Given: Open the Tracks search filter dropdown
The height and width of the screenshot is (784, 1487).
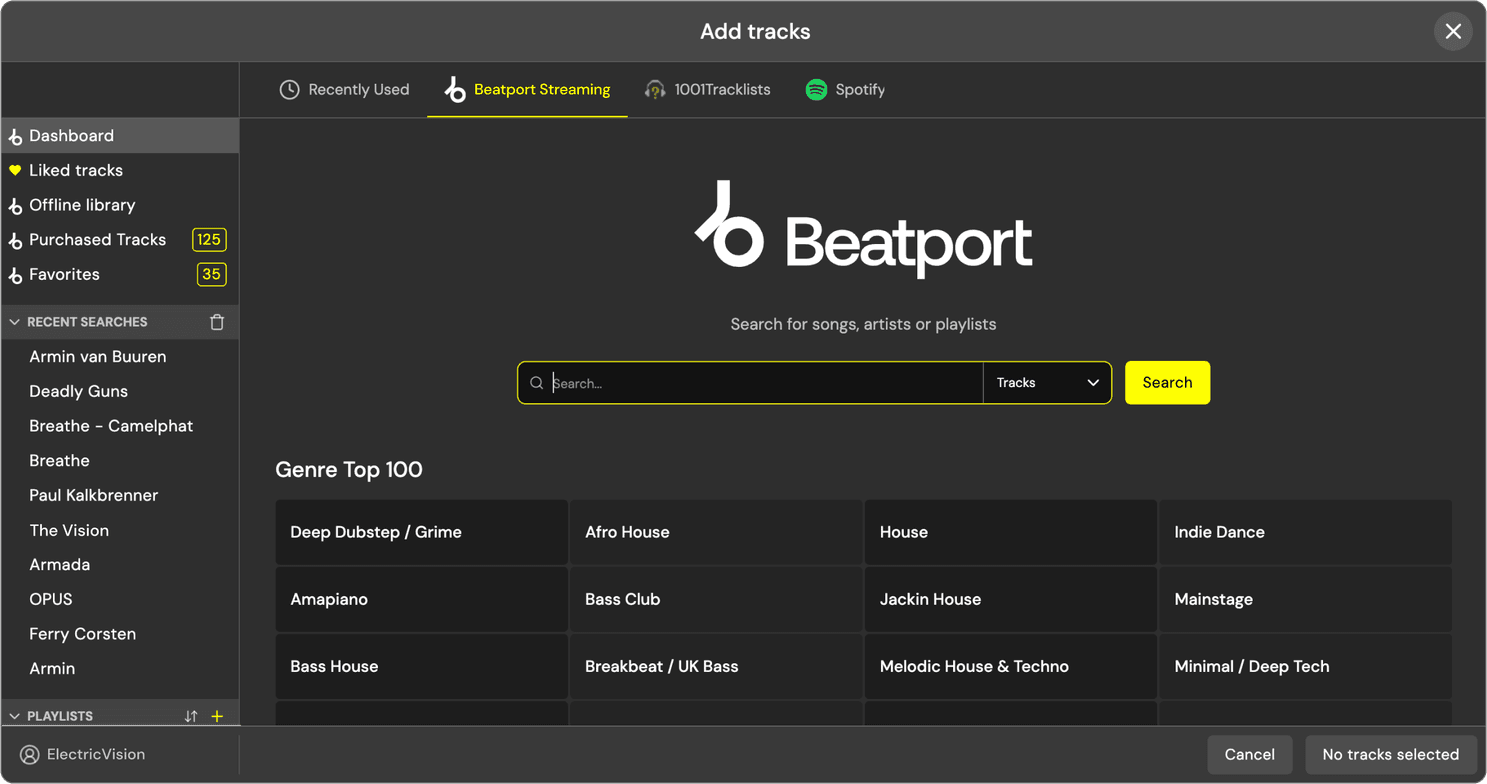Looking at the screenshot, I should point(1046,382).
